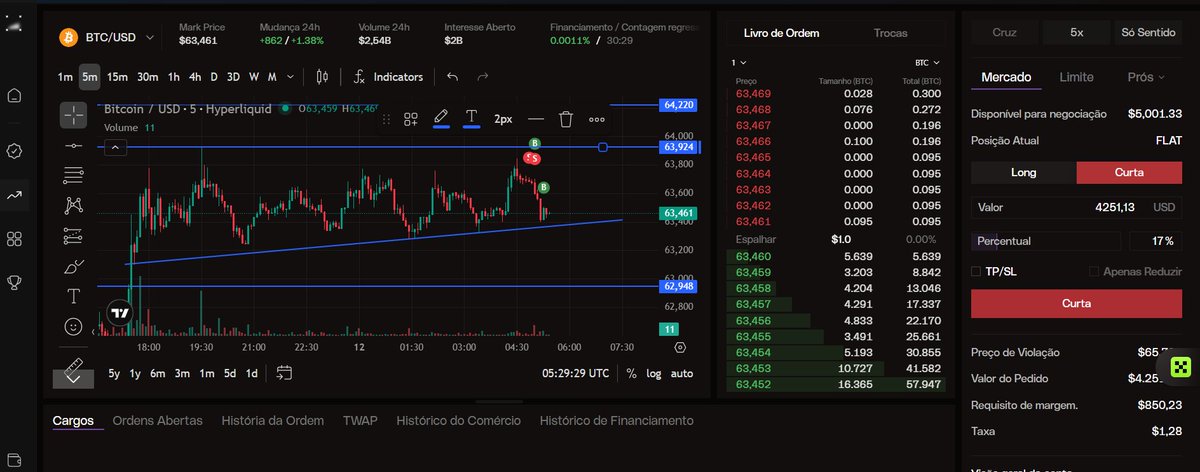Toggle percent scale on chart

point(631,373)
